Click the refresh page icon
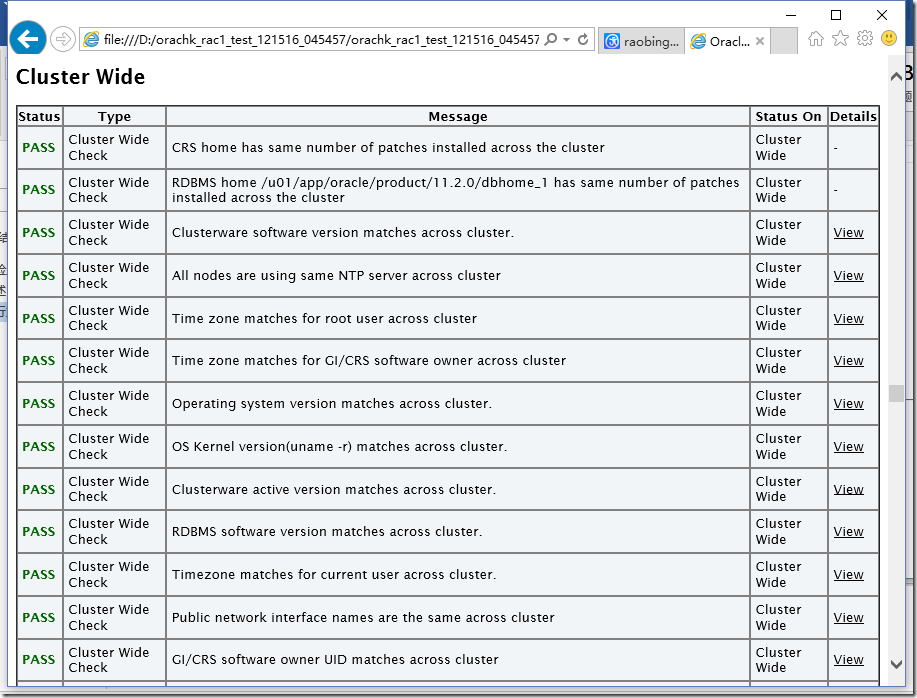Viewport: 917px width, 698px height. click(x=583, y=40)
